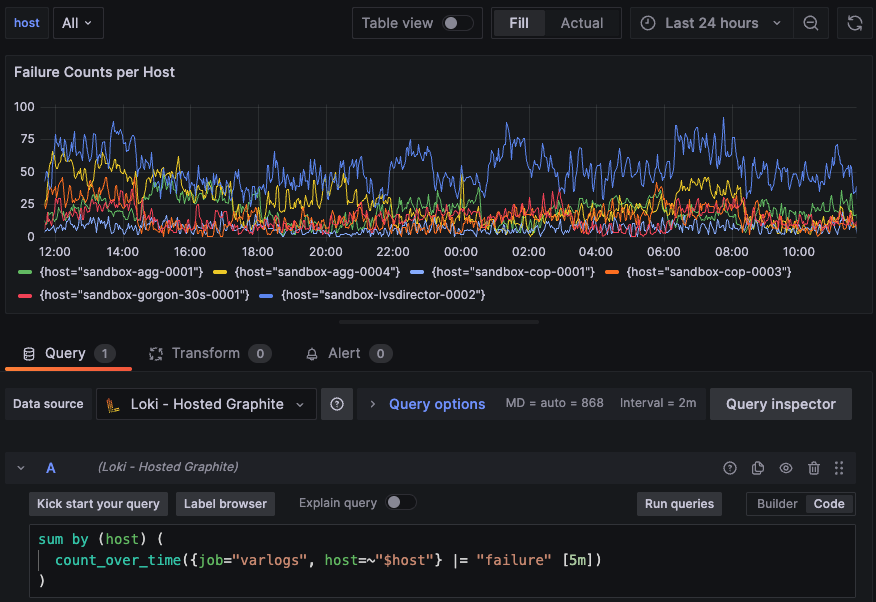Screen dimensions: 876x602
Task: Open the Last 24 hours time picker
Action: click(711, 23)
